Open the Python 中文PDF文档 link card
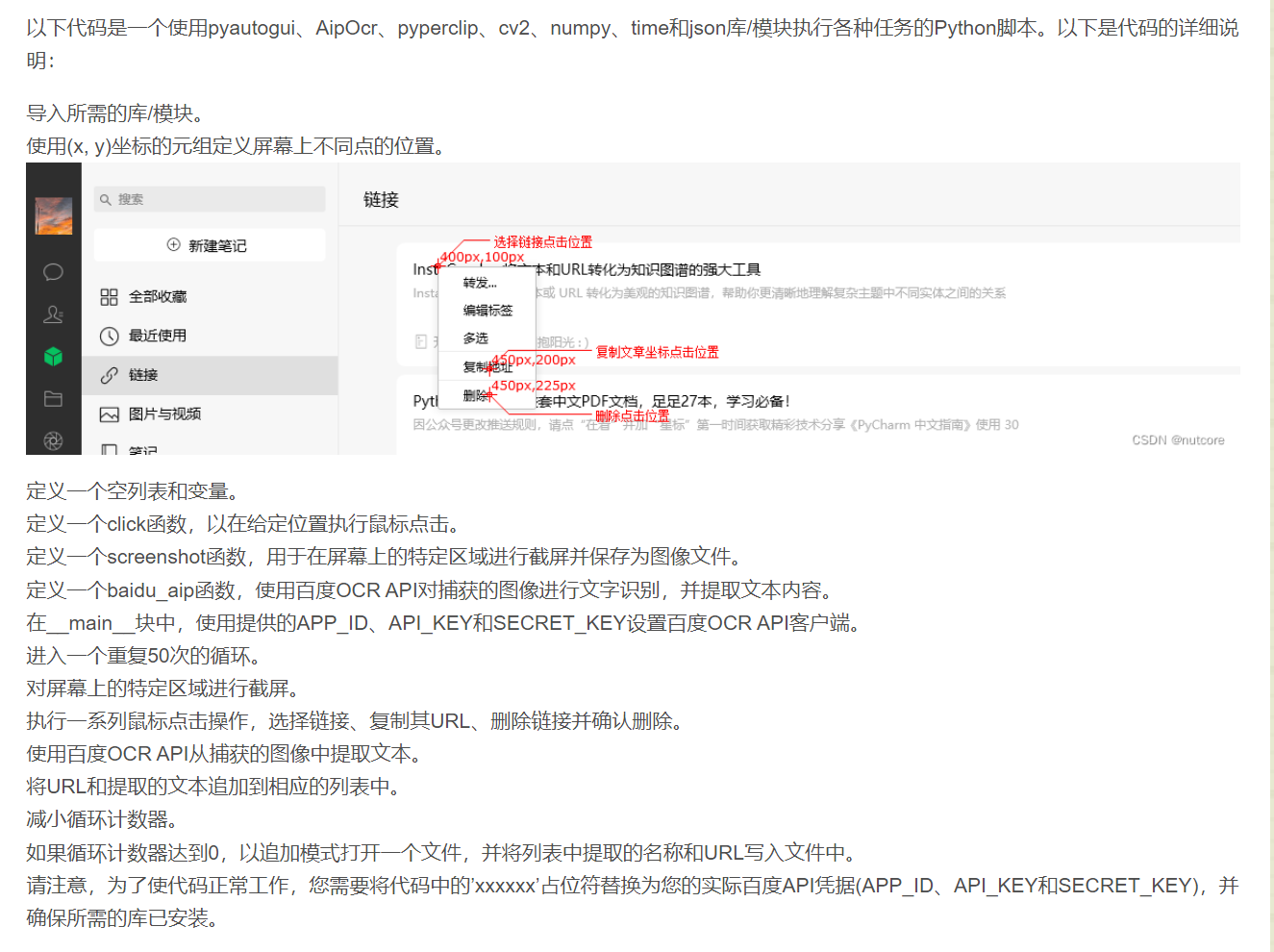 pos(818,413)
